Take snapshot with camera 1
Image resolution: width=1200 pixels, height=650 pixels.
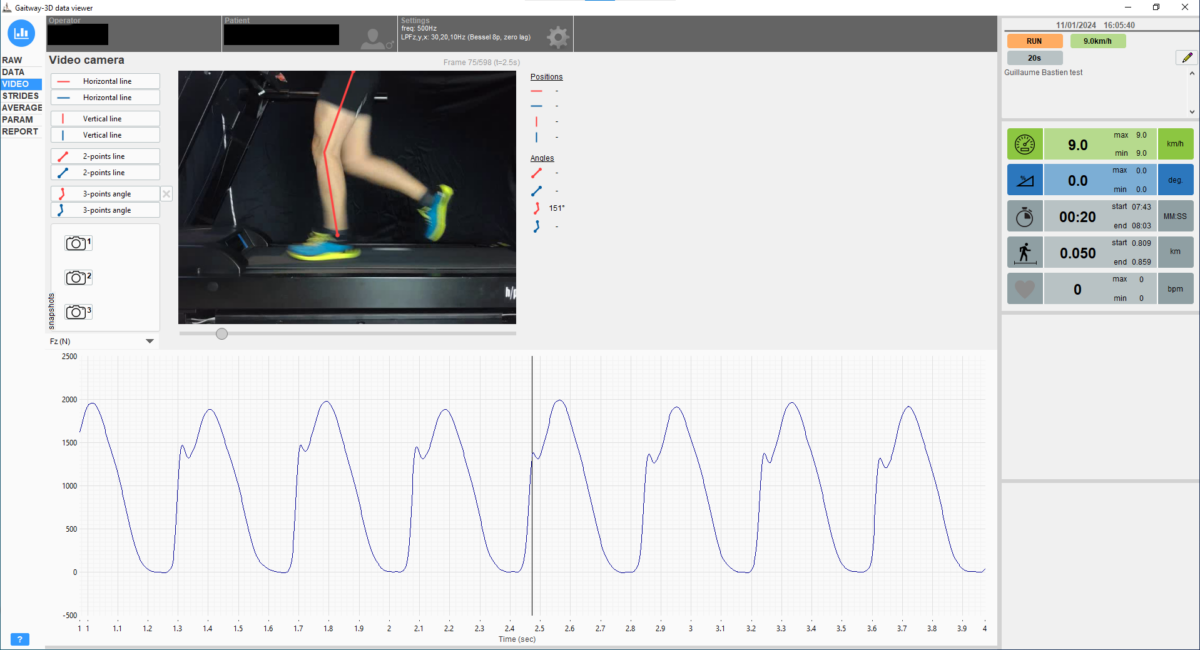point(78,243)
